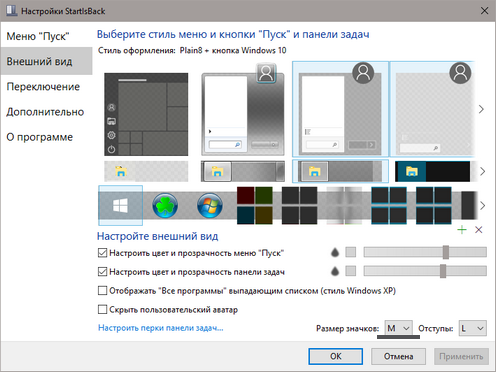Open the start menu color swatch
The width and height of the screenshot is (496, 372).
click(350, 252)
